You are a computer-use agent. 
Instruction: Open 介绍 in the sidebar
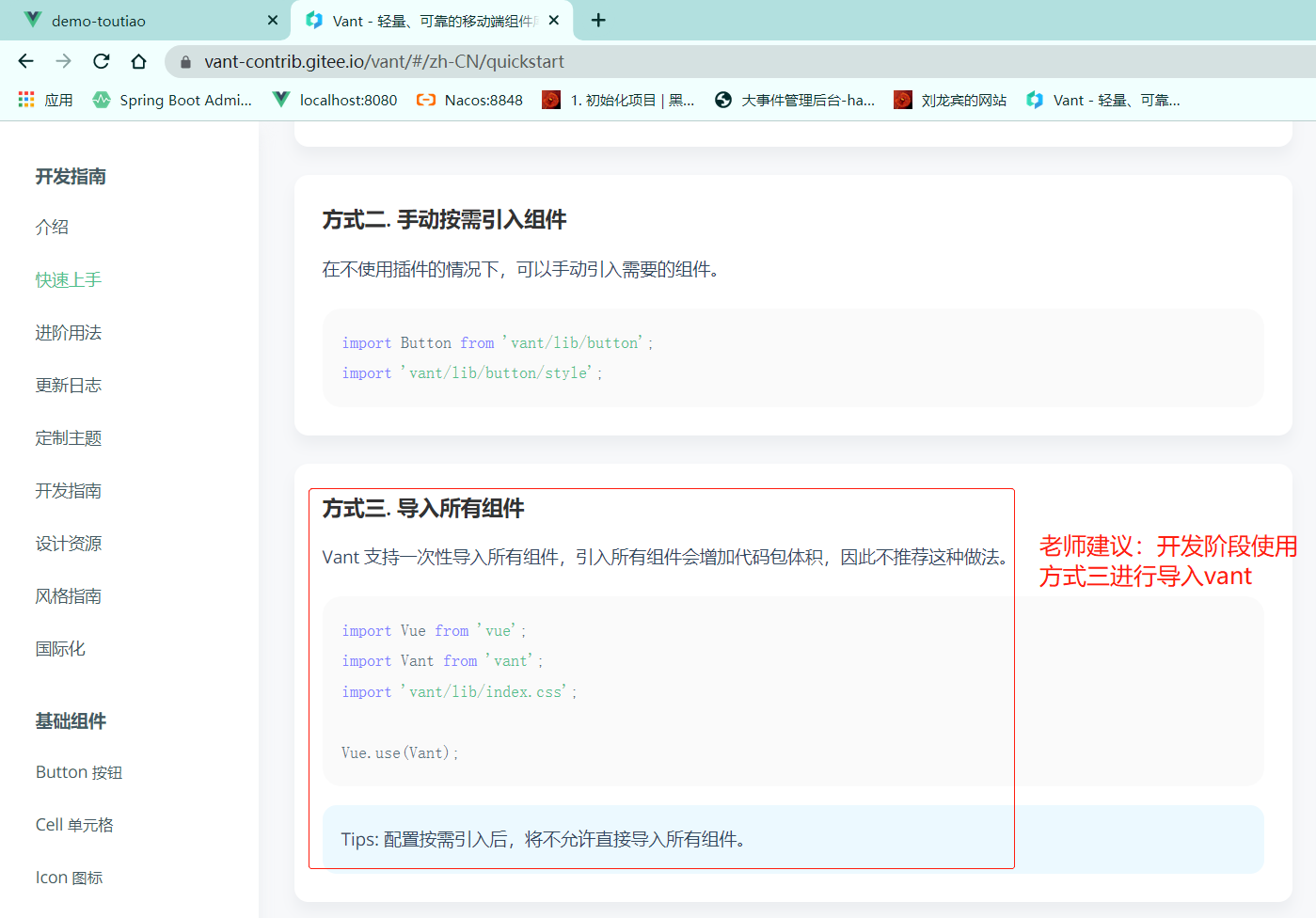point(52,227)
